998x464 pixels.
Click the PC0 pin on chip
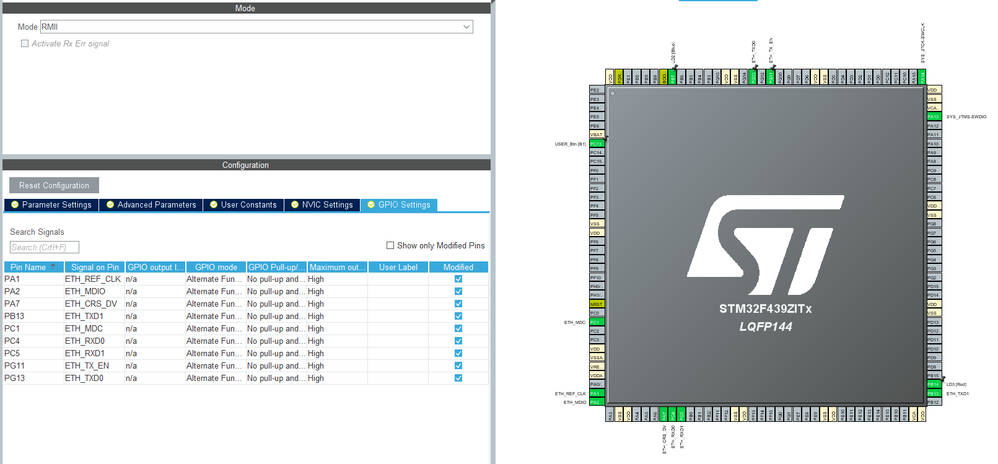click(x=597, y=313)
